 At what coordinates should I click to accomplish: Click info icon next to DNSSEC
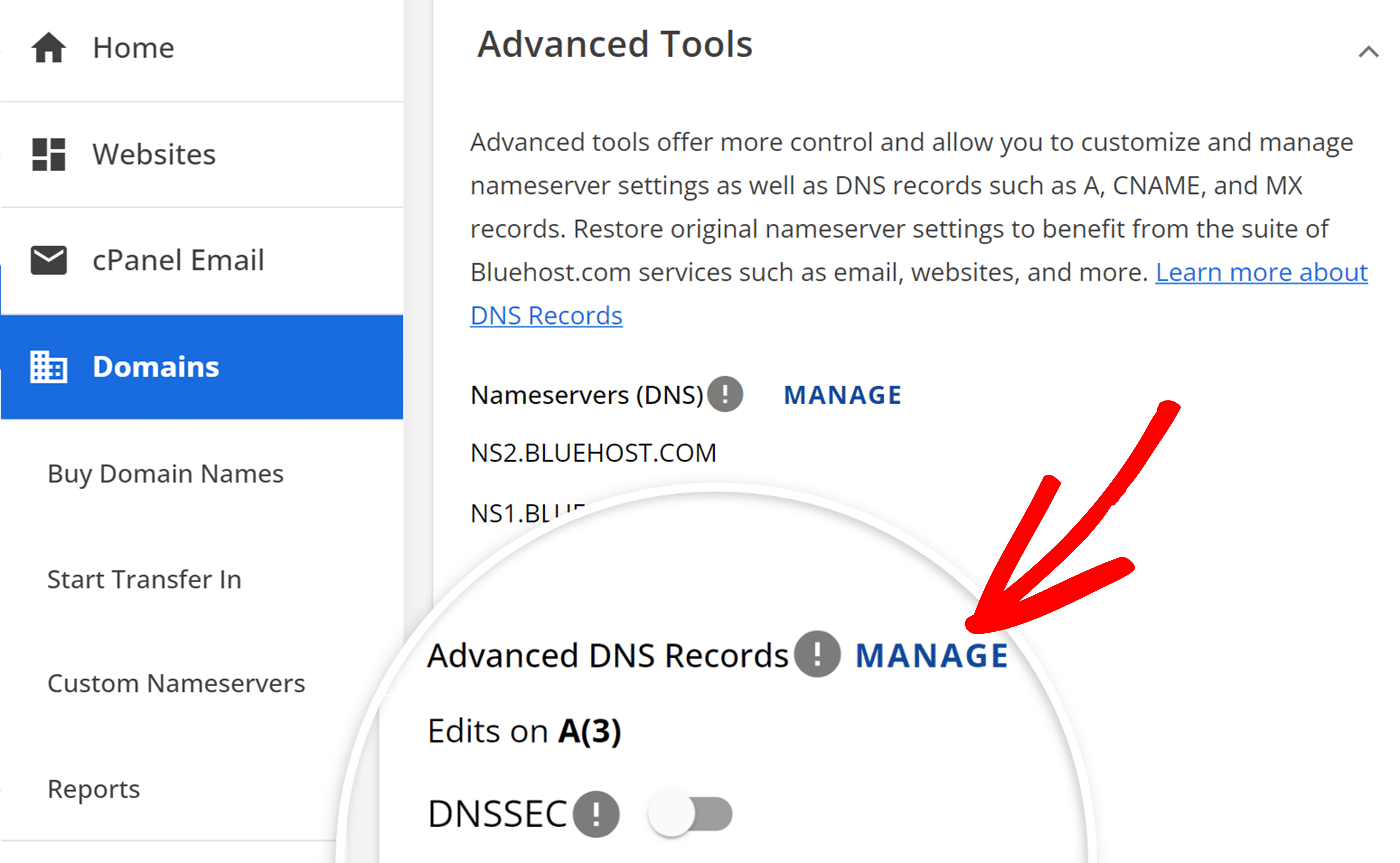(x=596, y=814)
